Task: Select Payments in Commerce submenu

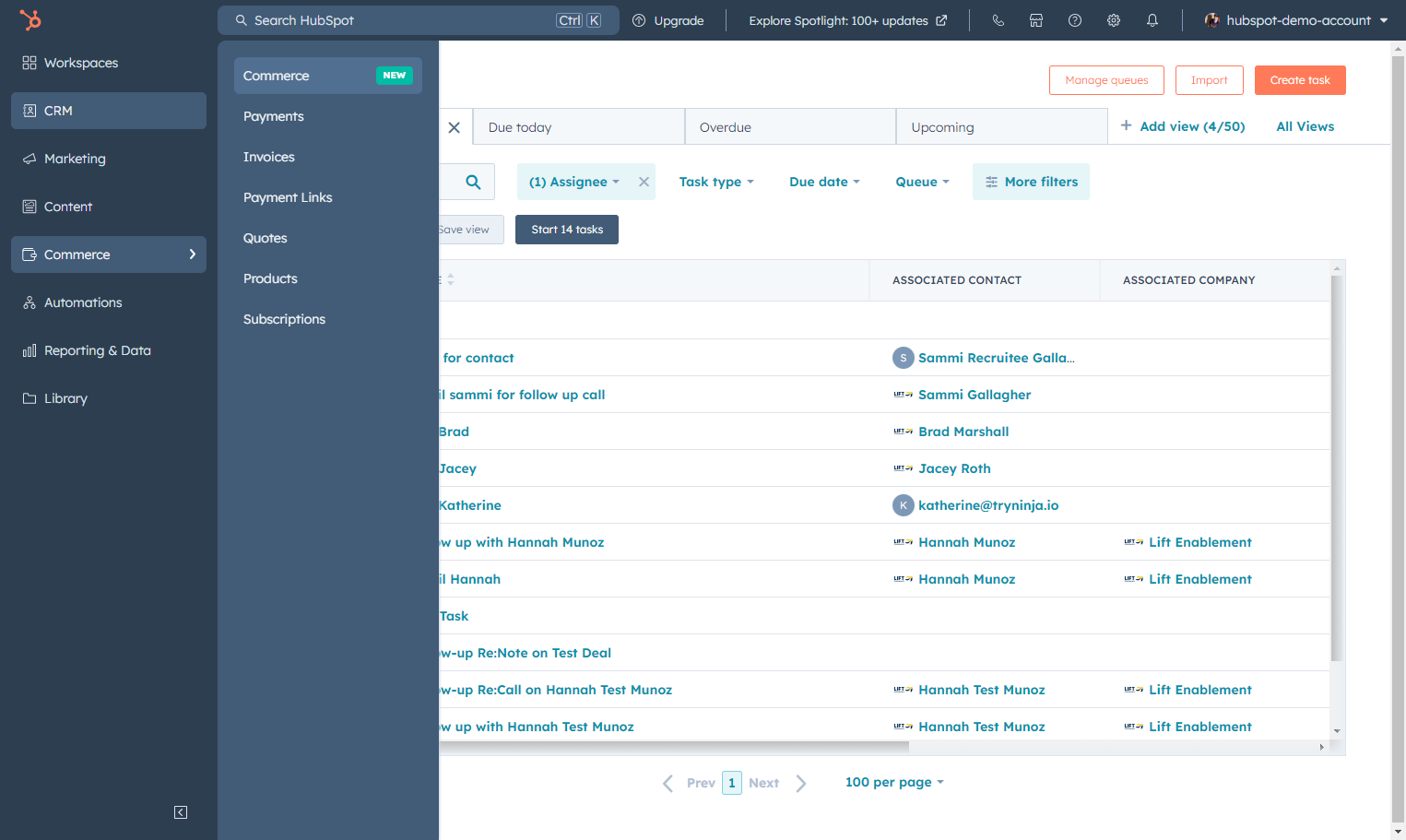Action: 328,116
